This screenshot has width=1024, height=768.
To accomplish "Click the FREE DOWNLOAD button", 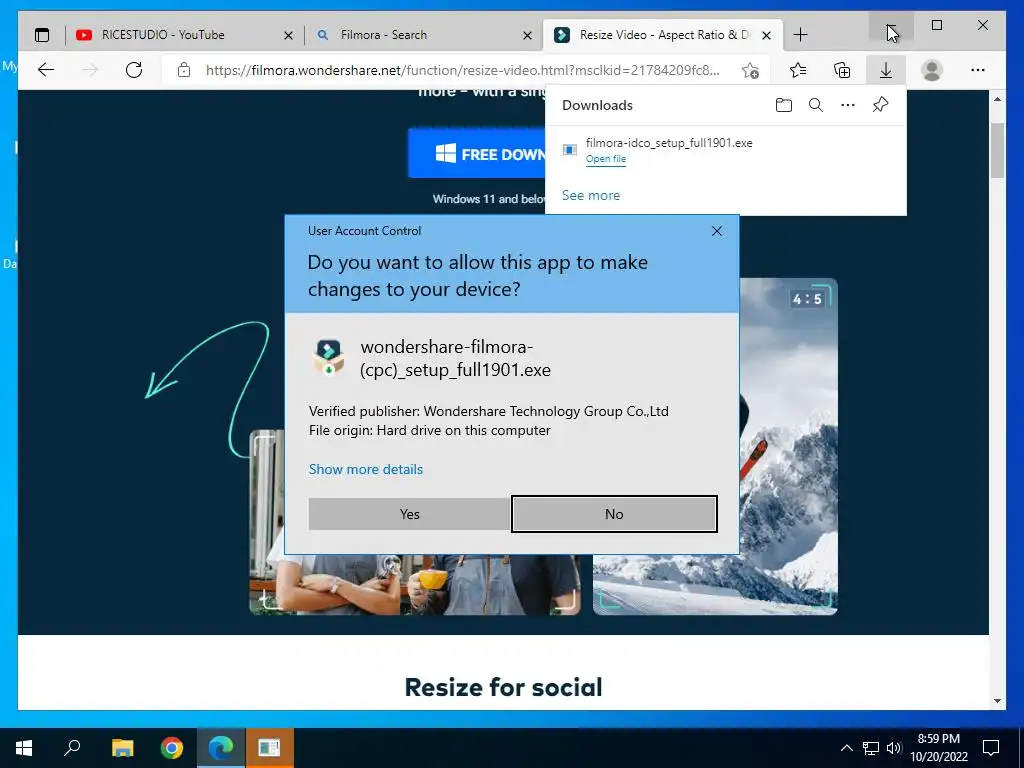I will (477, 153).
